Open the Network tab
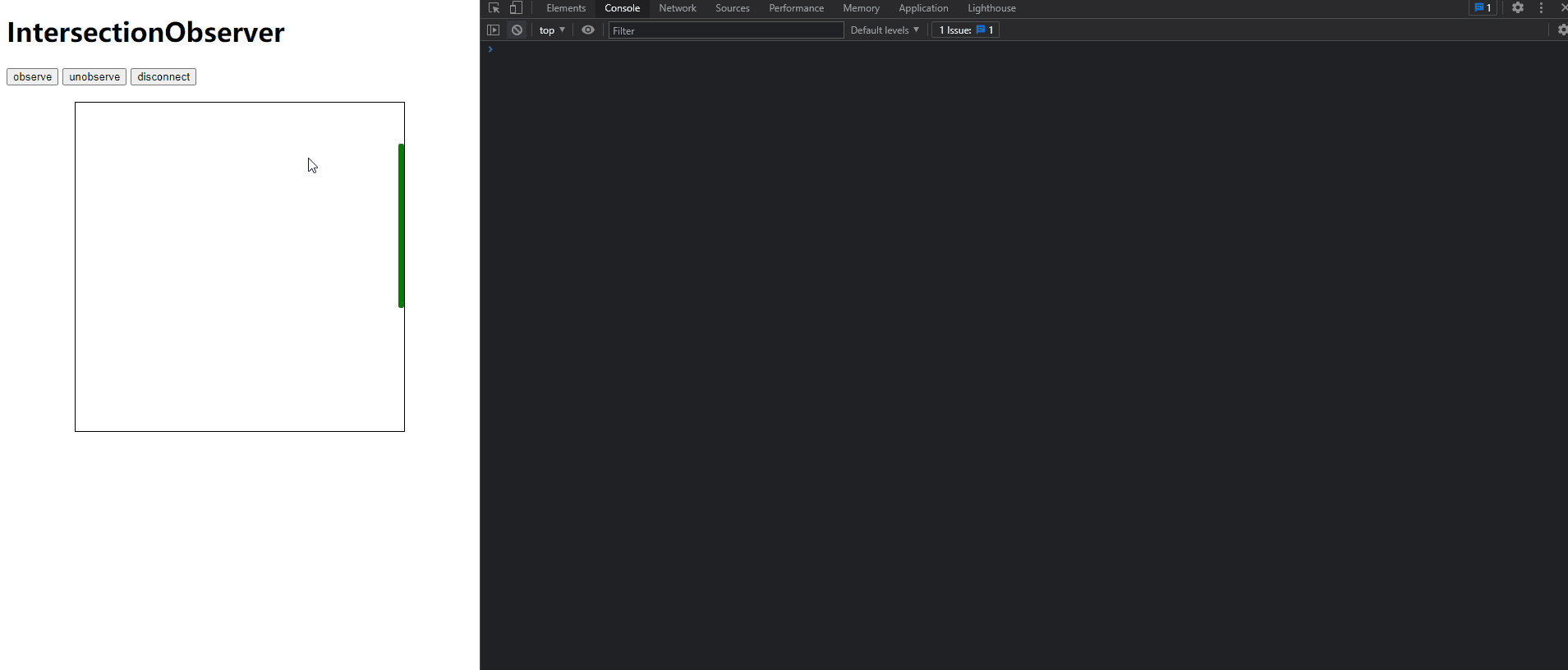Viewport: 1568px width, 670px height. [678, 8]
